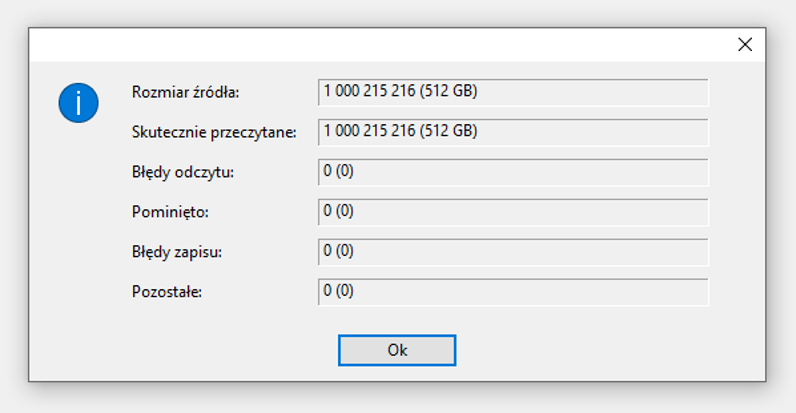Click the "Skutecznie przeczytane:" label
This screenshot has width=796, height=413.
[x=214, y=132]
